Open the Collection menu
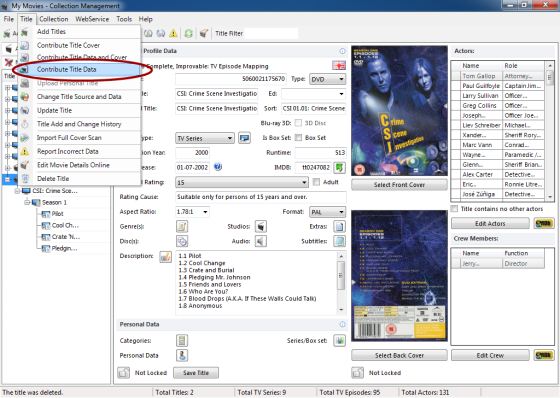The width and height of the screenshot is (560, 398). coord(54,19)
